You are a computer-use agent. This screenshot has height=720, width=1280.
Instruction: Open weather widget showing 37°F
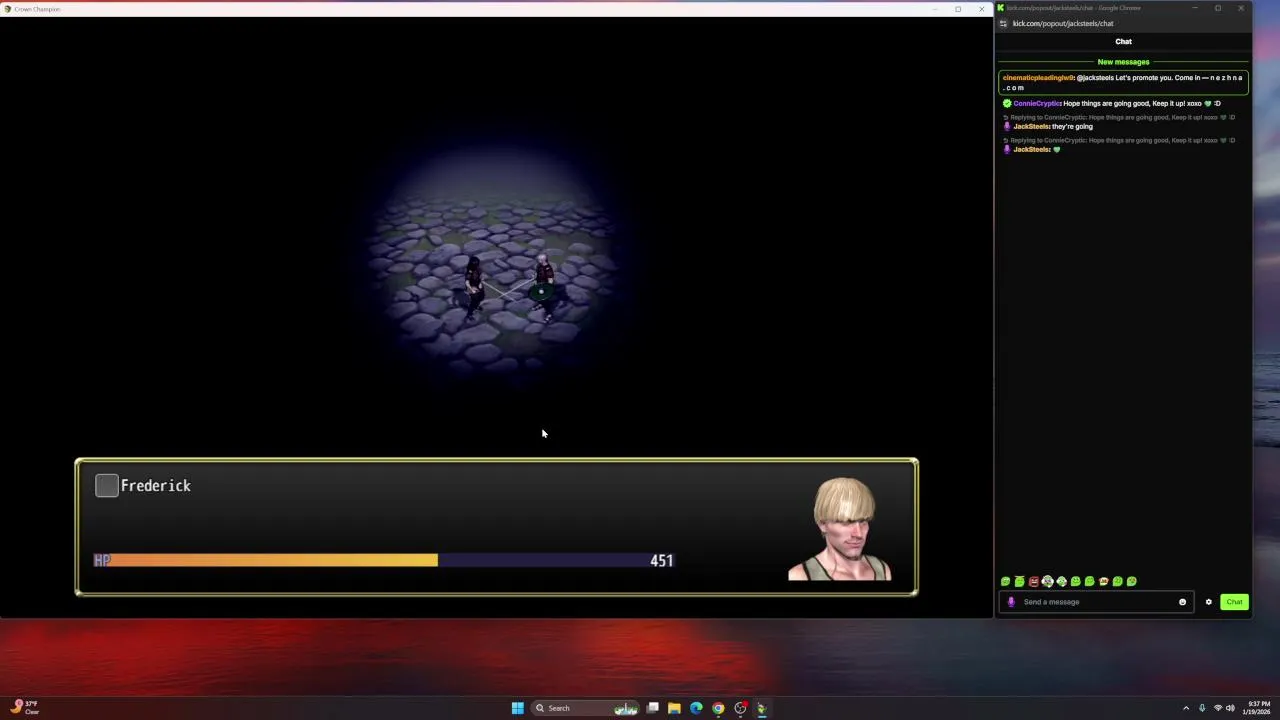tap(24, 707)
